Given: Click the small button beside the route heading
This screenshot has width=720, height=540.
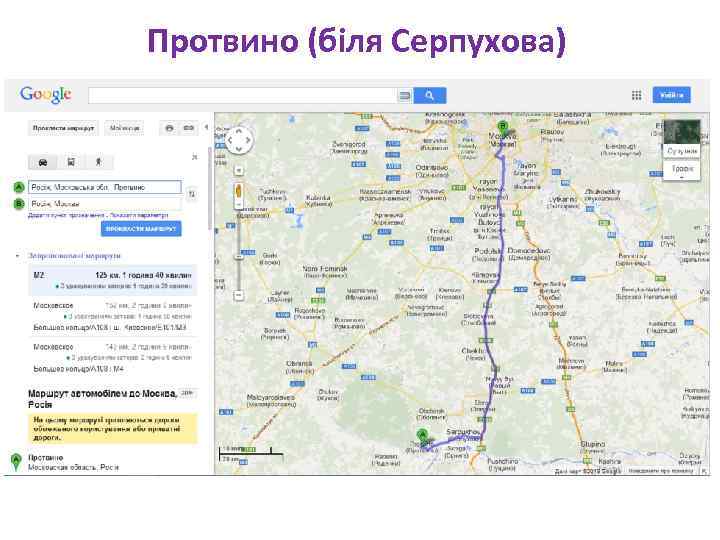Looking at the screenshot, I should tap(187, 393).
